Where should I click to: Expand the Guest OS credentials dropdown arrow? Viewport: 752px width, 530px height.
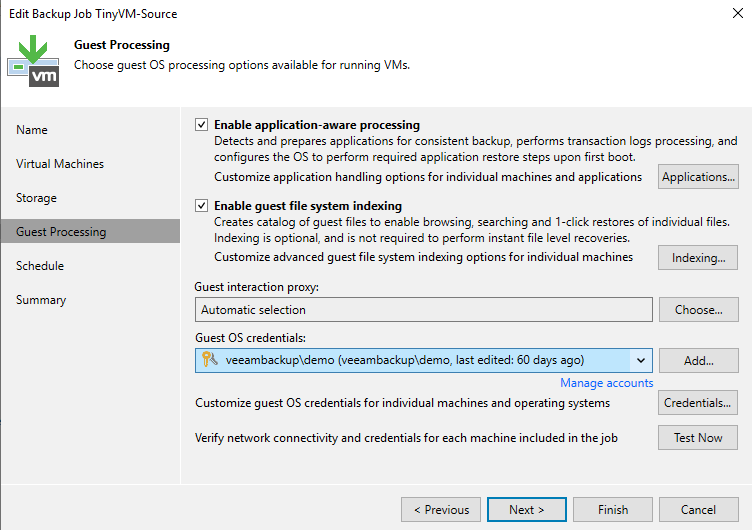(640, 360)
